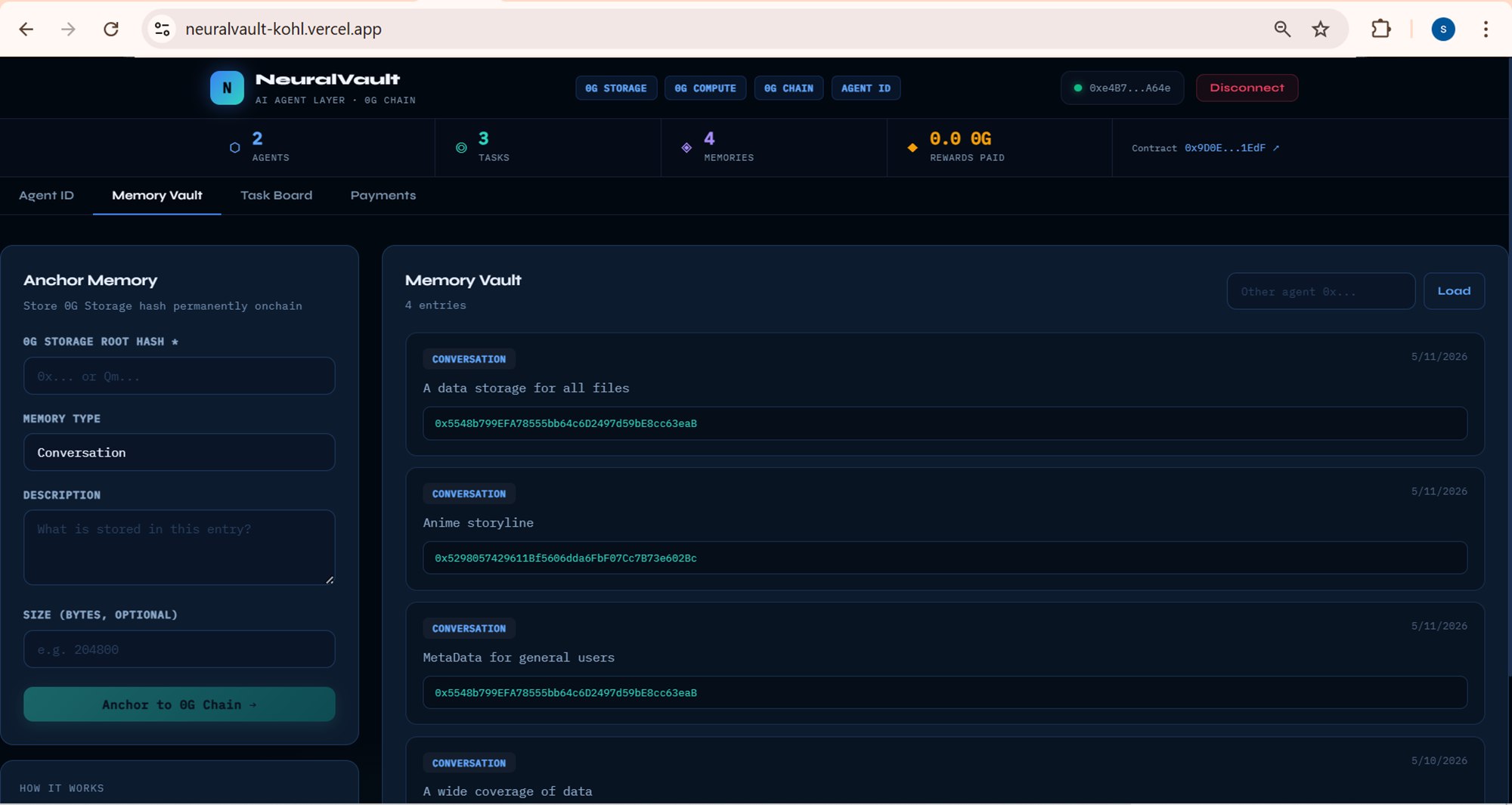
Task: Click the orange diamond Rewards Paid icon
Action: tap(912, 147)
